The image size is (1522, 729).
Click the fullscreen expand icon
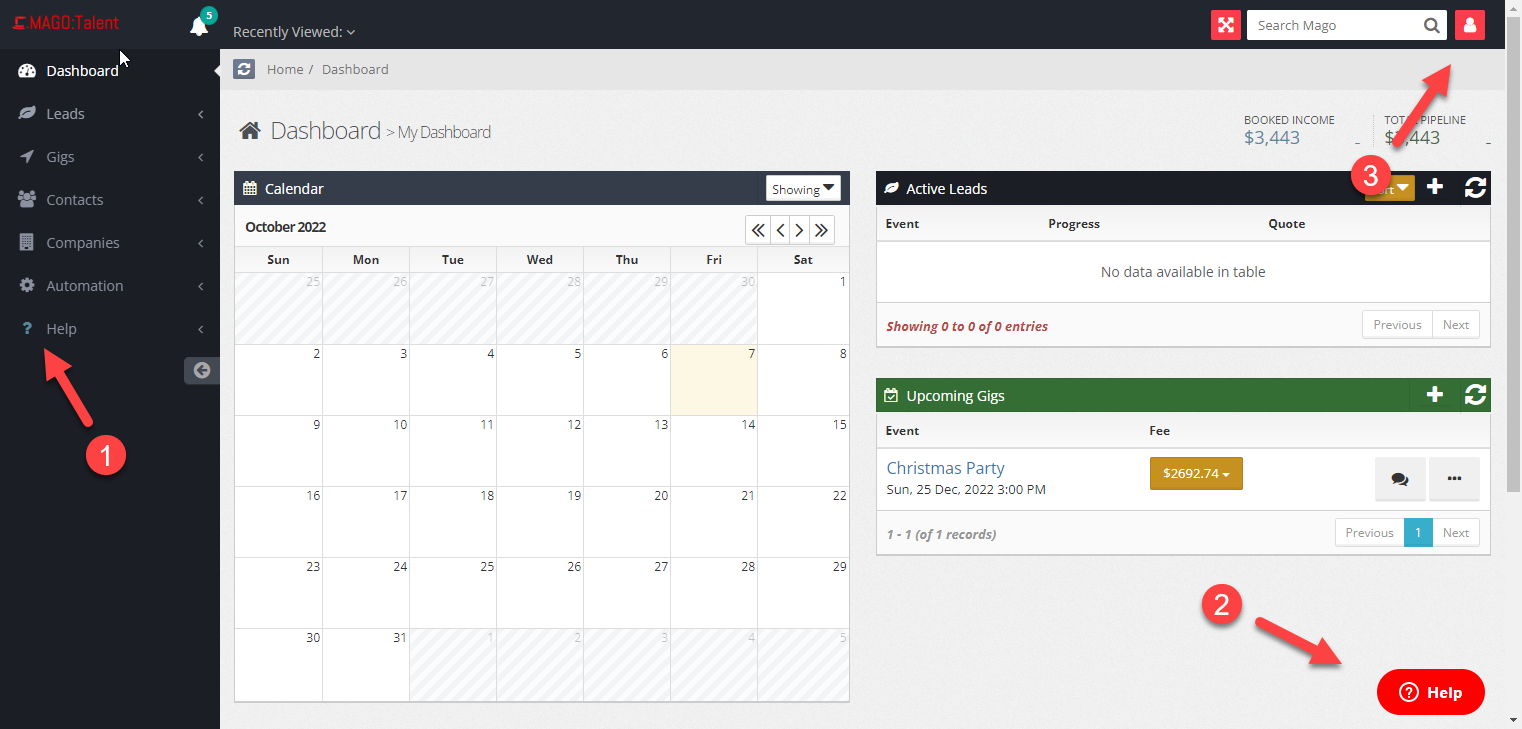(x=1225, y=25)
